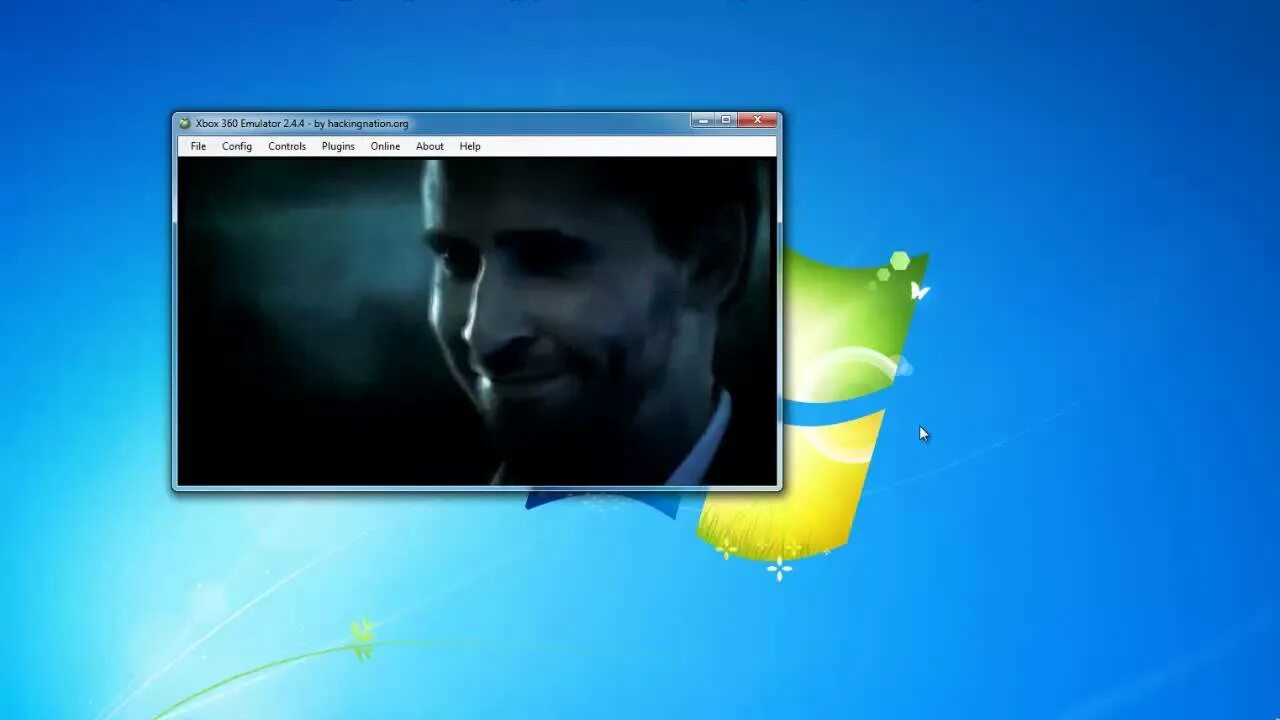Minimize the Xbox 360 Emulator window
The height and width of the screenshot is (720, 1280).
[x=703, y=120]
